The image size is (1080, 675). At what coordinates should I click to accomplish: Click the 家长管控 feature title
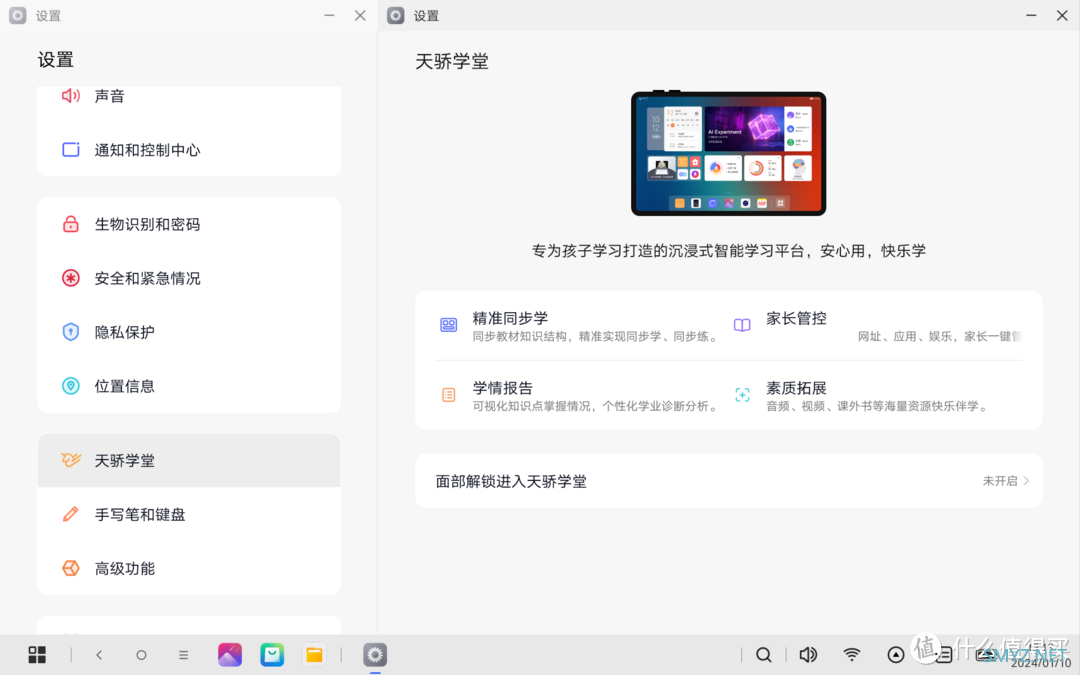click(x=796, y=318)
